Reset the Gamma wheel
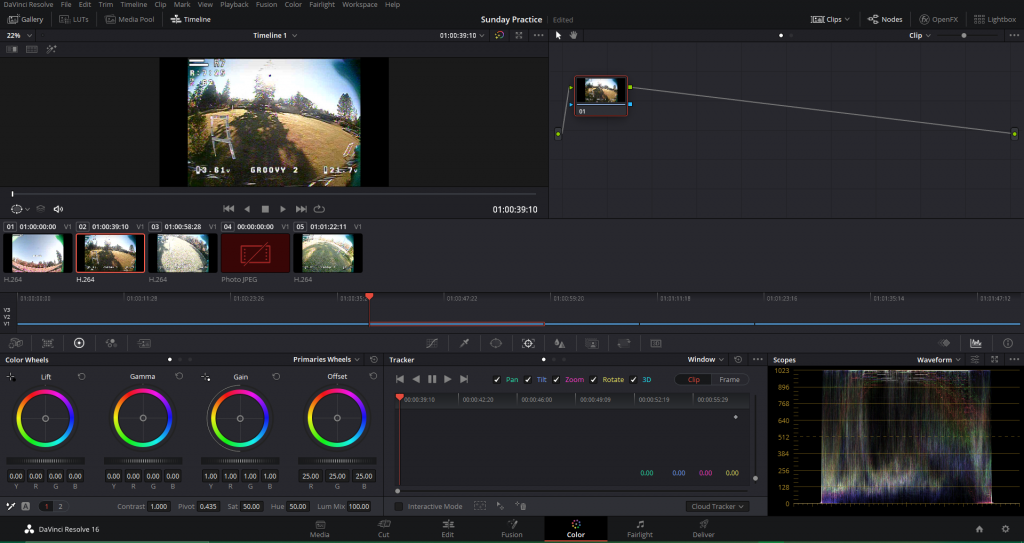 [x=178, y=376]
